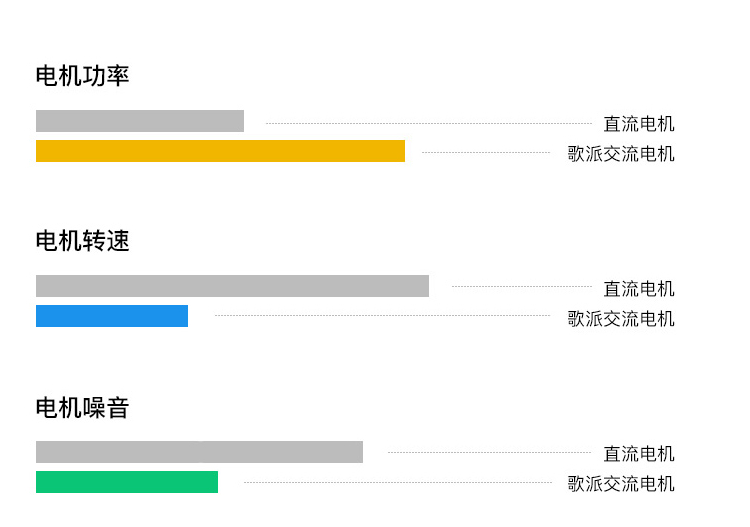
Task: Click the 直流电机 label in the 电机噪音 section
Action: [639, 454]
